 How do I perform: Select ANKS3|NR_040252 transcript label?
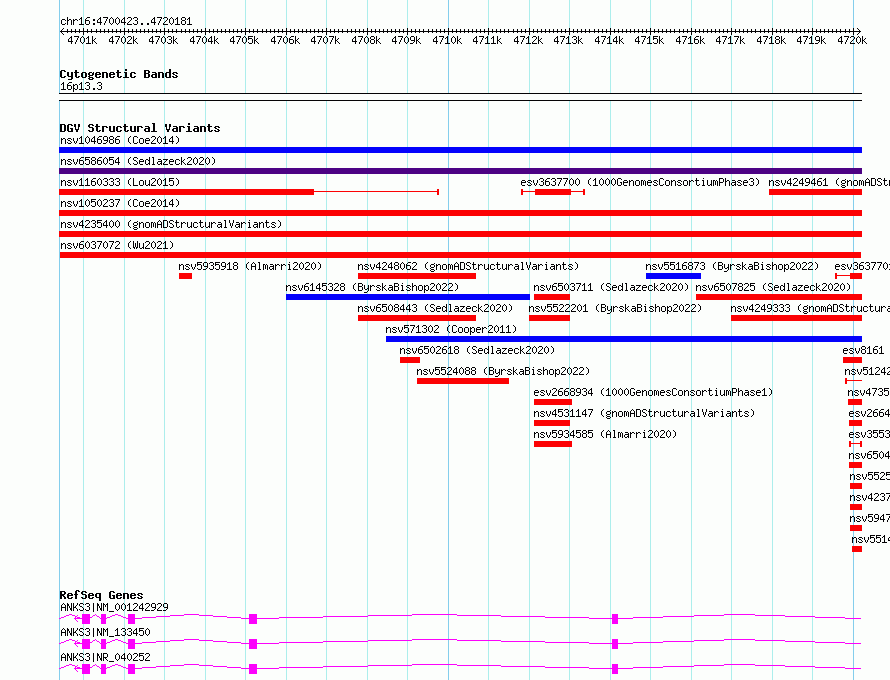tap(105, 657)
